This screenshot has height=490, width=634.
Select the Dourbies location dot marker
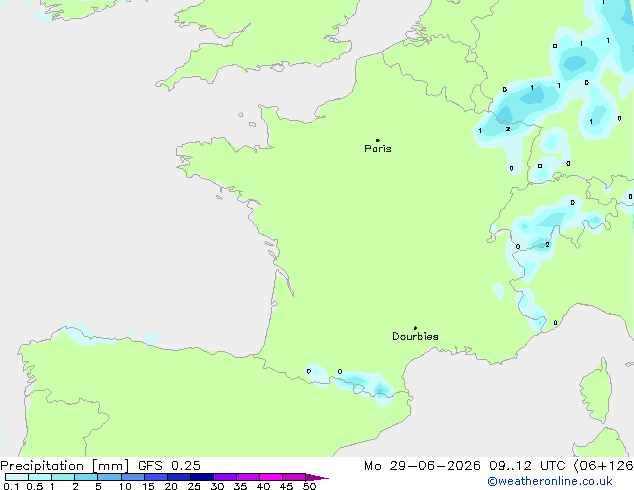point(415,328)
